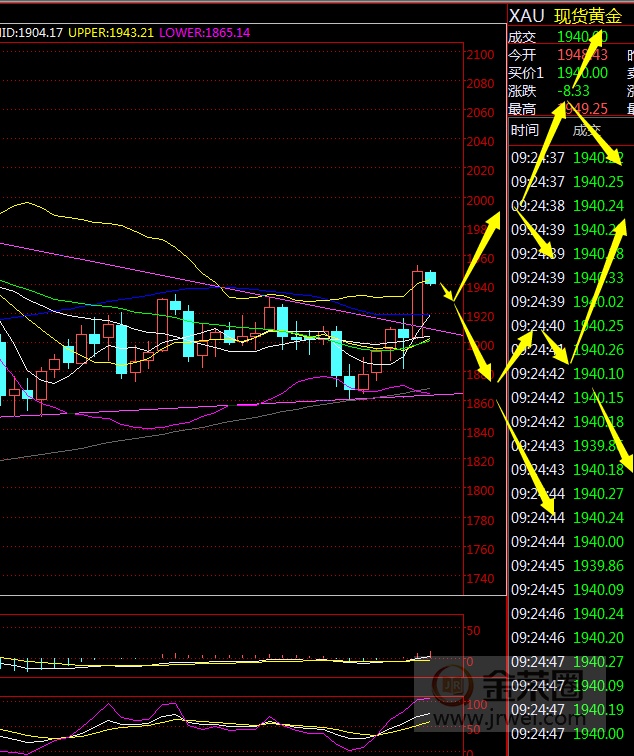Click the LOWER:1865.14 Bollinger band label
This screenshot has width=634, height=756.
pyautogui.click(x=204, y=33)
